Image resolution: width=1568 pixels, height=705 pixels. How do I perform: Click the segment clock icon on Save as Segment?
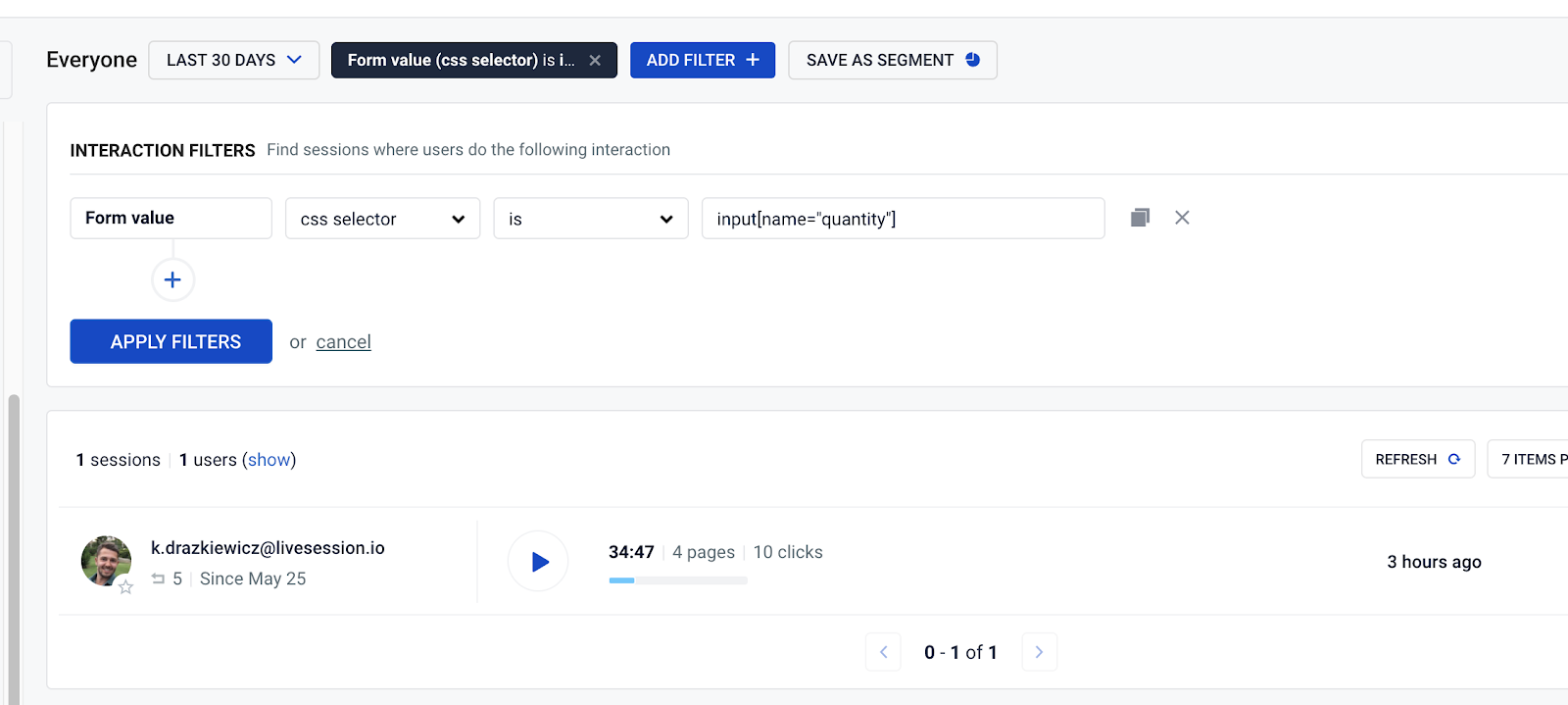[x=972, y=60]
